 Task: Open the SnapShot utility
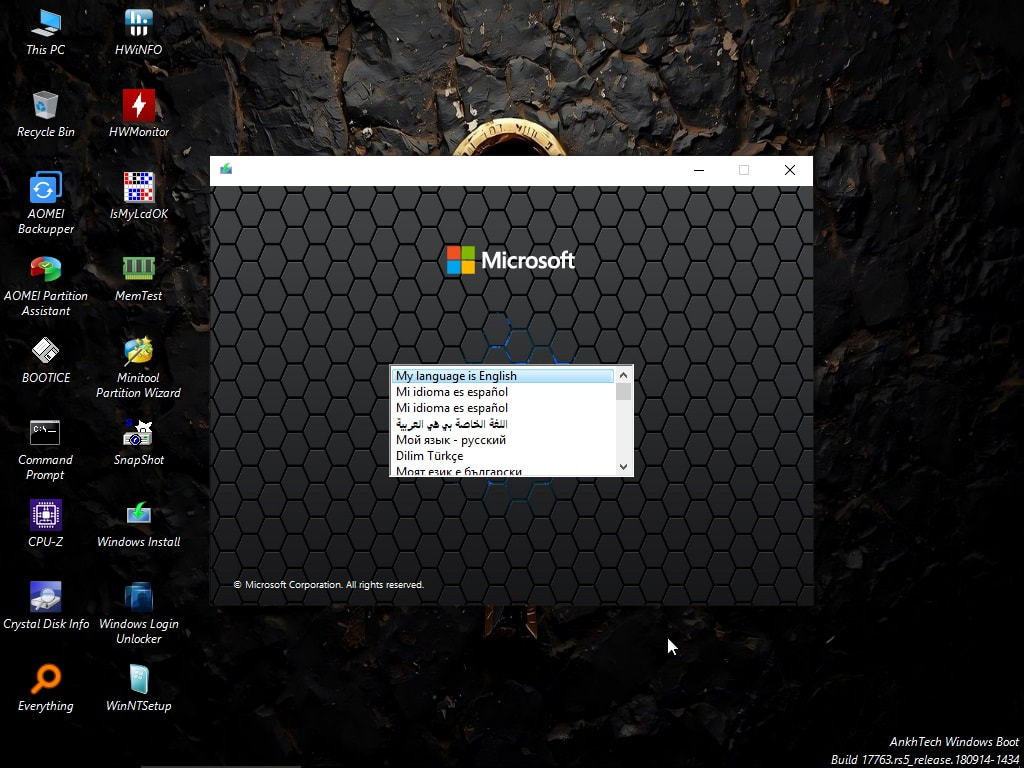tap(137, 434)
